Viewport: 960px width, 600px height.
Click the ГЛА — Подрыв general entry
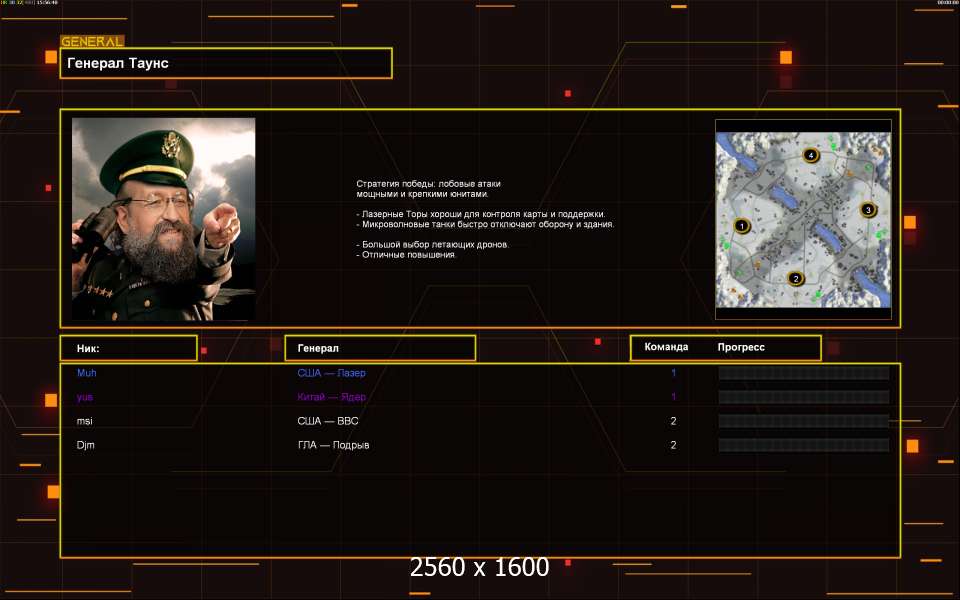pos(333,445)
